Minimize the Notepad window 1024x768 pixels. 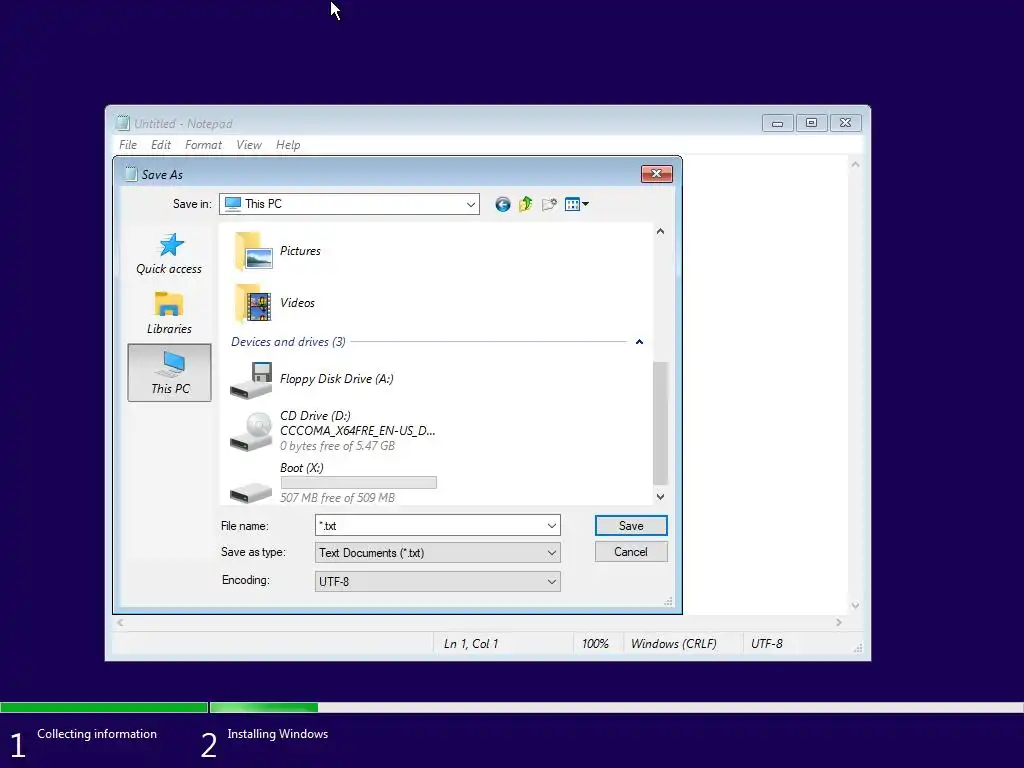(x=777, y=123)
